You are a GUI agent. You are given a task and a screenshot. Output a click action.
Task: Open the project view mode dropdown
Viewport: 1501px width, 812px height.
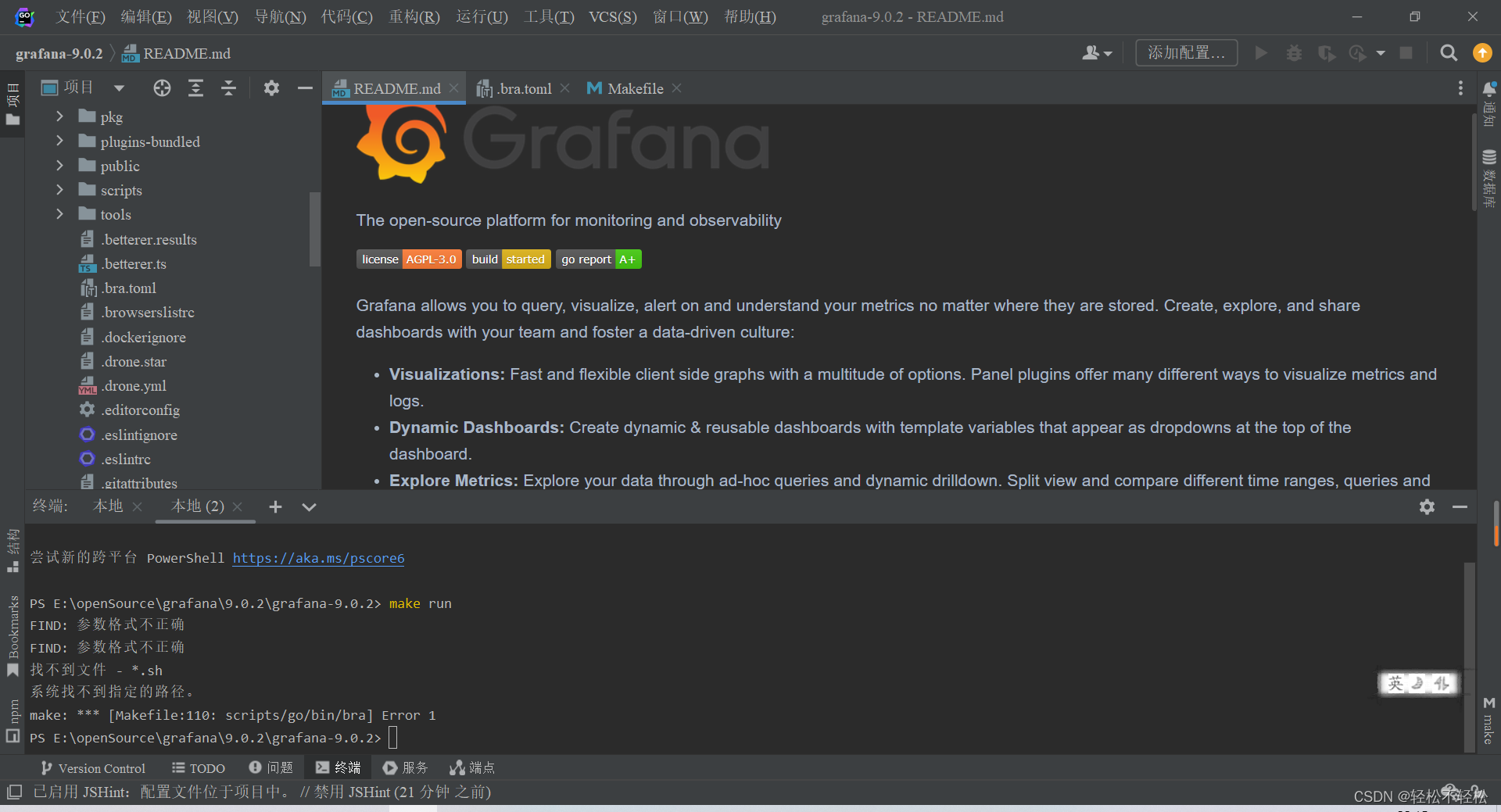[x=119, y=88]
